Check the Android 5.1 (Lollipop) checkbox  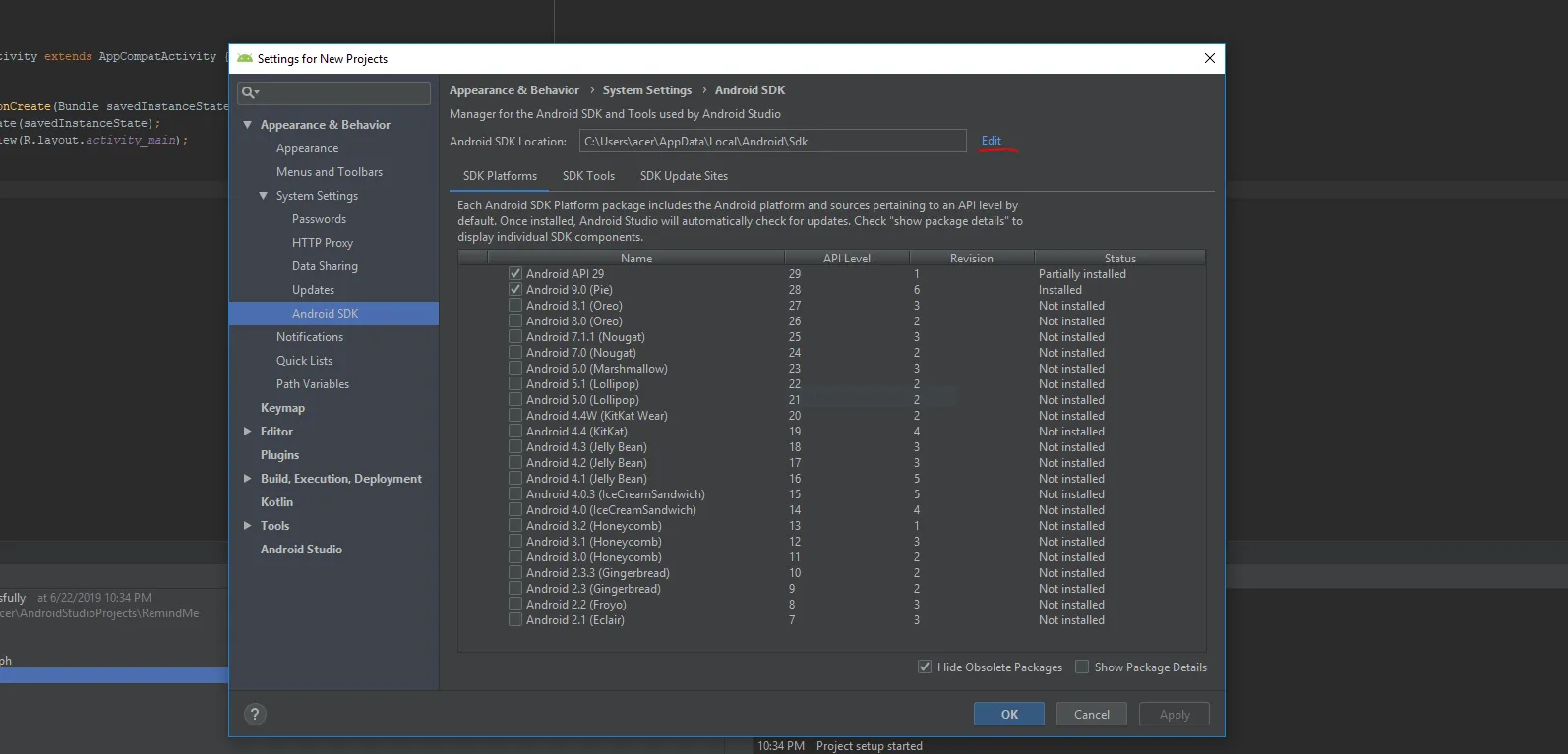tap(515, 384)
